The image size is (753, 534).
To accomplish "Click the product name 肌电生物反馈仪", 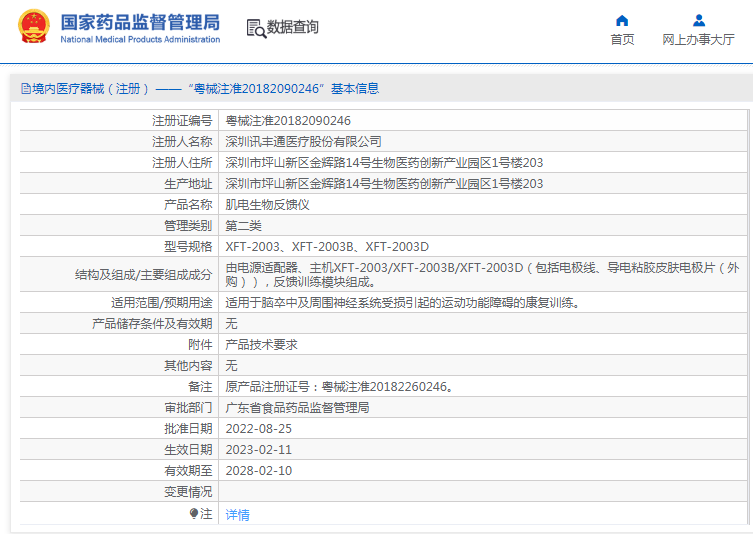I will coord(267,204).
